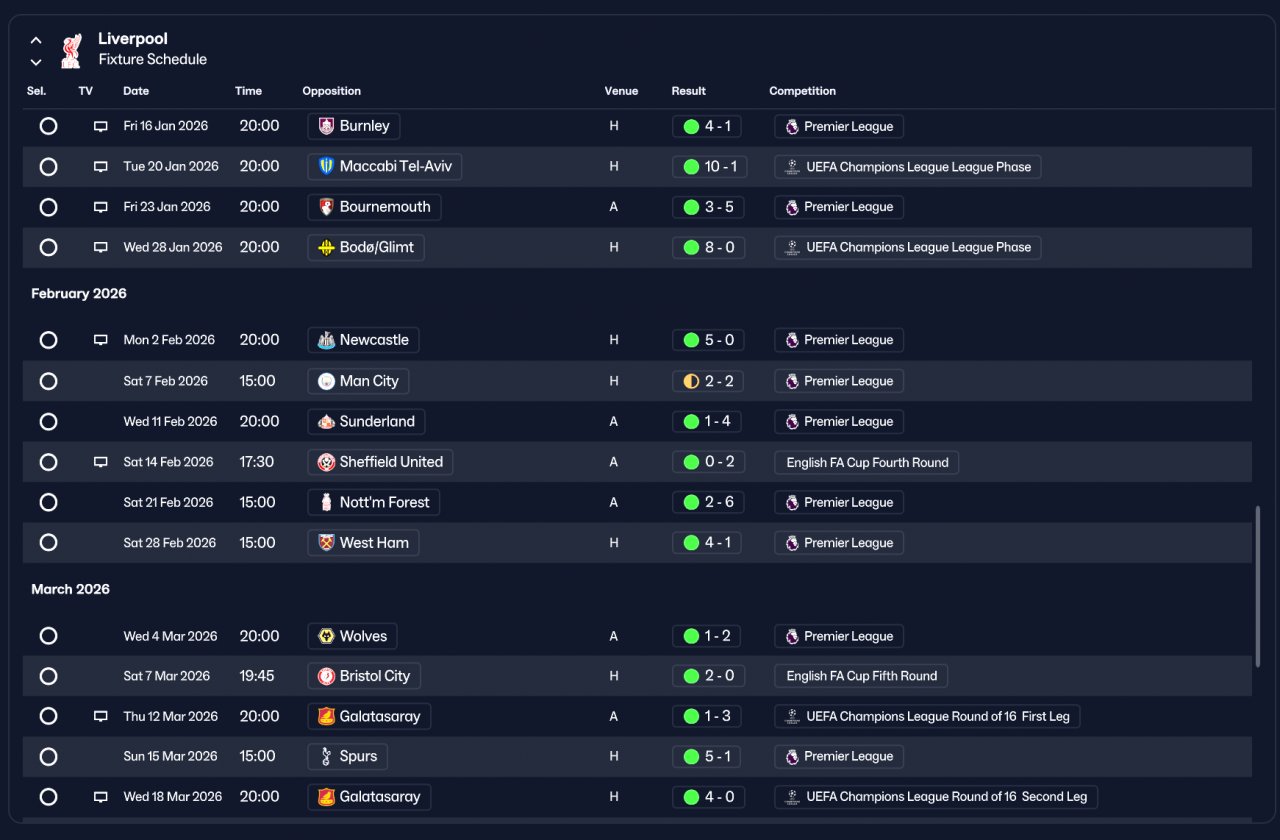Sort by the Competition column header
This screenshot has width=1280, height=840.
click(802, 91)
